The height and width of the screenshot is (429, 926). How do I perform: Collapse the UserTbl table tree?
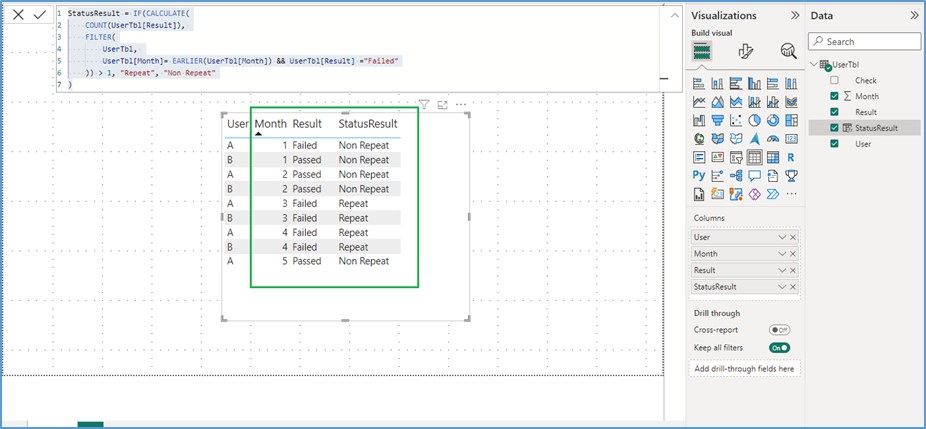(814, 64)
